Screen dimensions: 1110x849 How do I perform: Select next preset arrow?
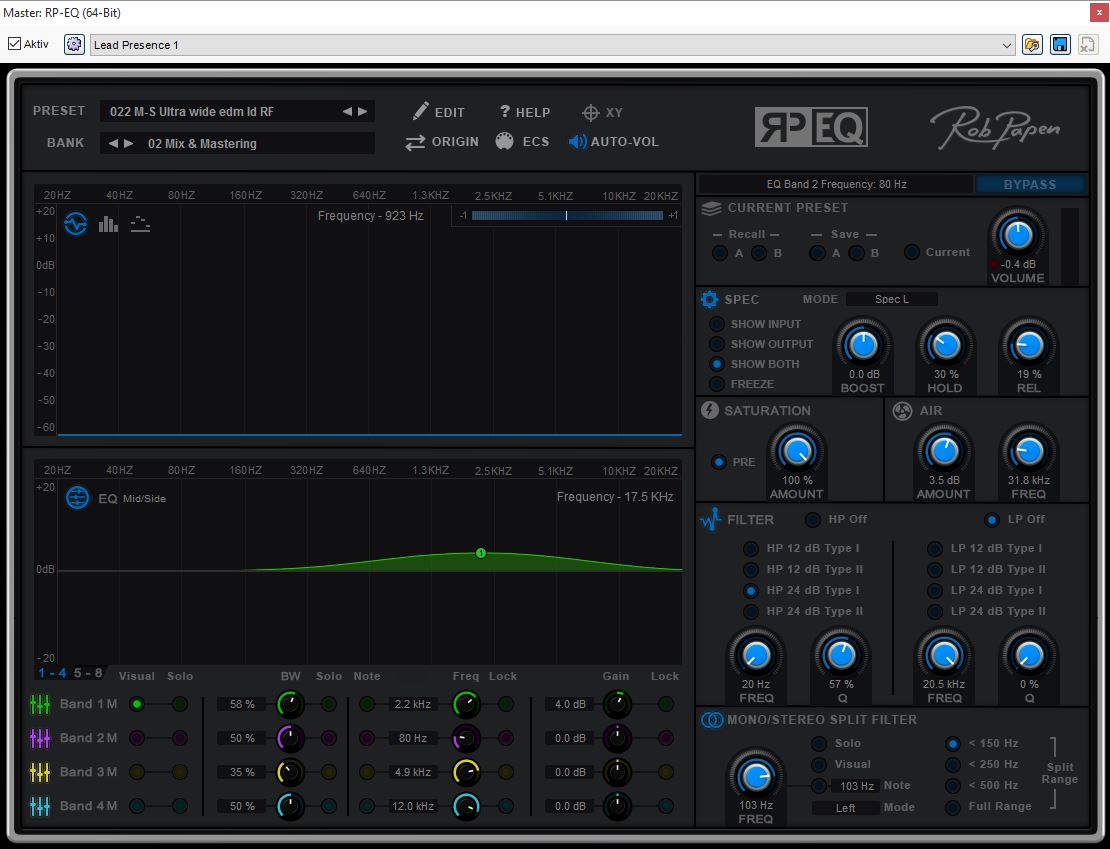tap(362, 111)
